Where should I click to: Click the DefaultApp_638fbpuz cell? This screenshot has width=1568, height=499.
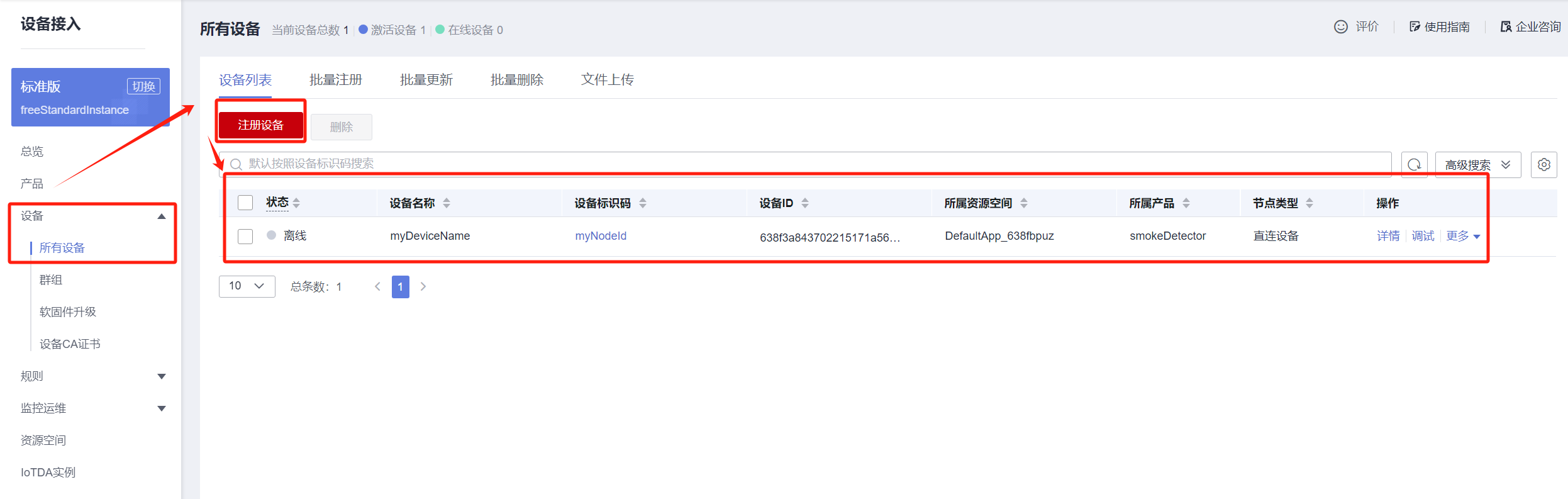click(x=999, y=236)
